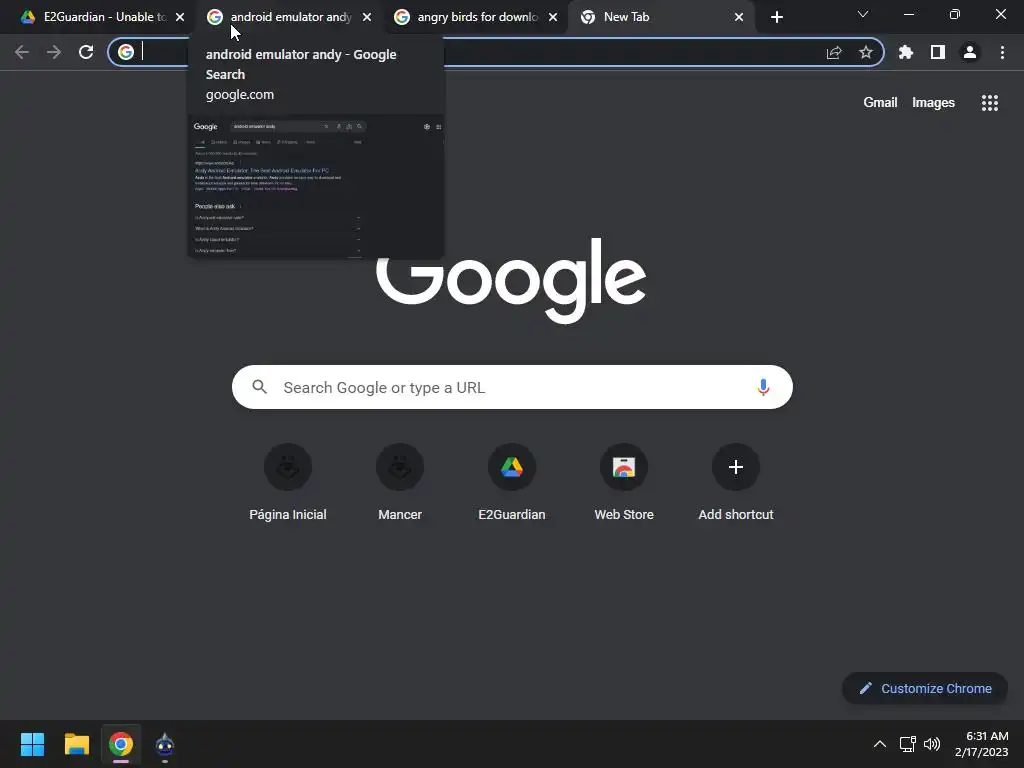The height and width of the screenshot is (768, 1024).
Task: Toggle the Chrome side panel
Action: click(x=938, y=52)
